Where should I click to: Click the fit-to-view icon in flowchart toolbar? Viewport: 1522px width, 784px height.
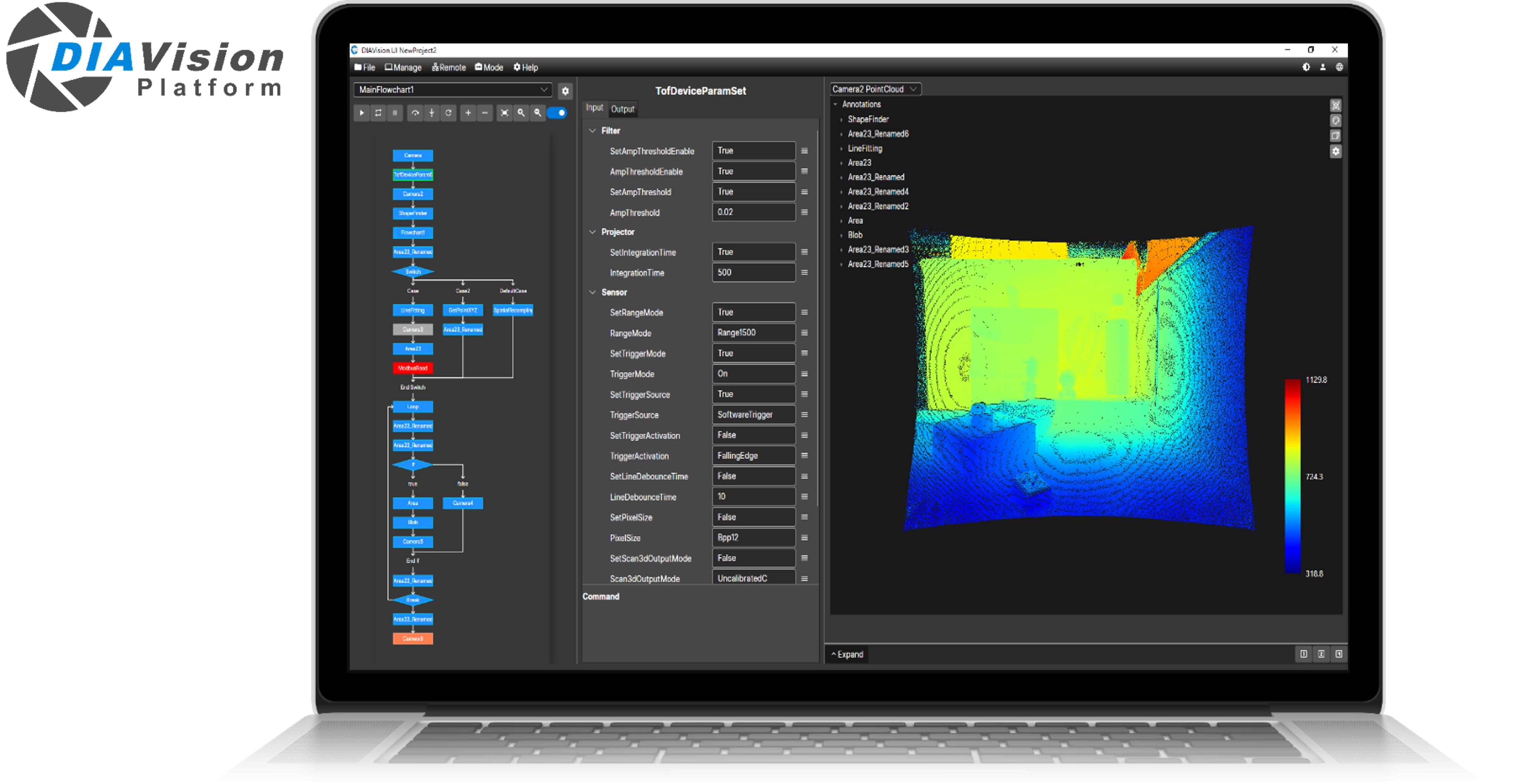click(x=504, y=113)
